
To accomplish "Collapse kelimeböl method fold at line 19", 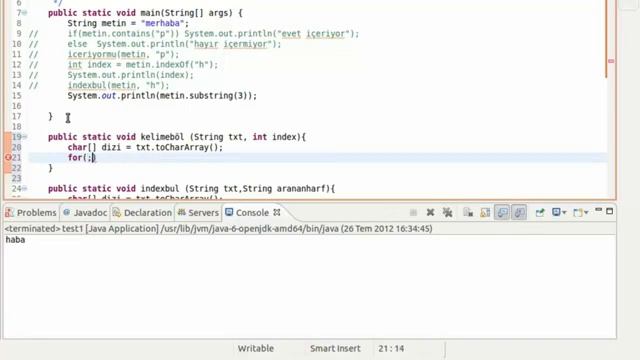I will click(x=25, y=137).
